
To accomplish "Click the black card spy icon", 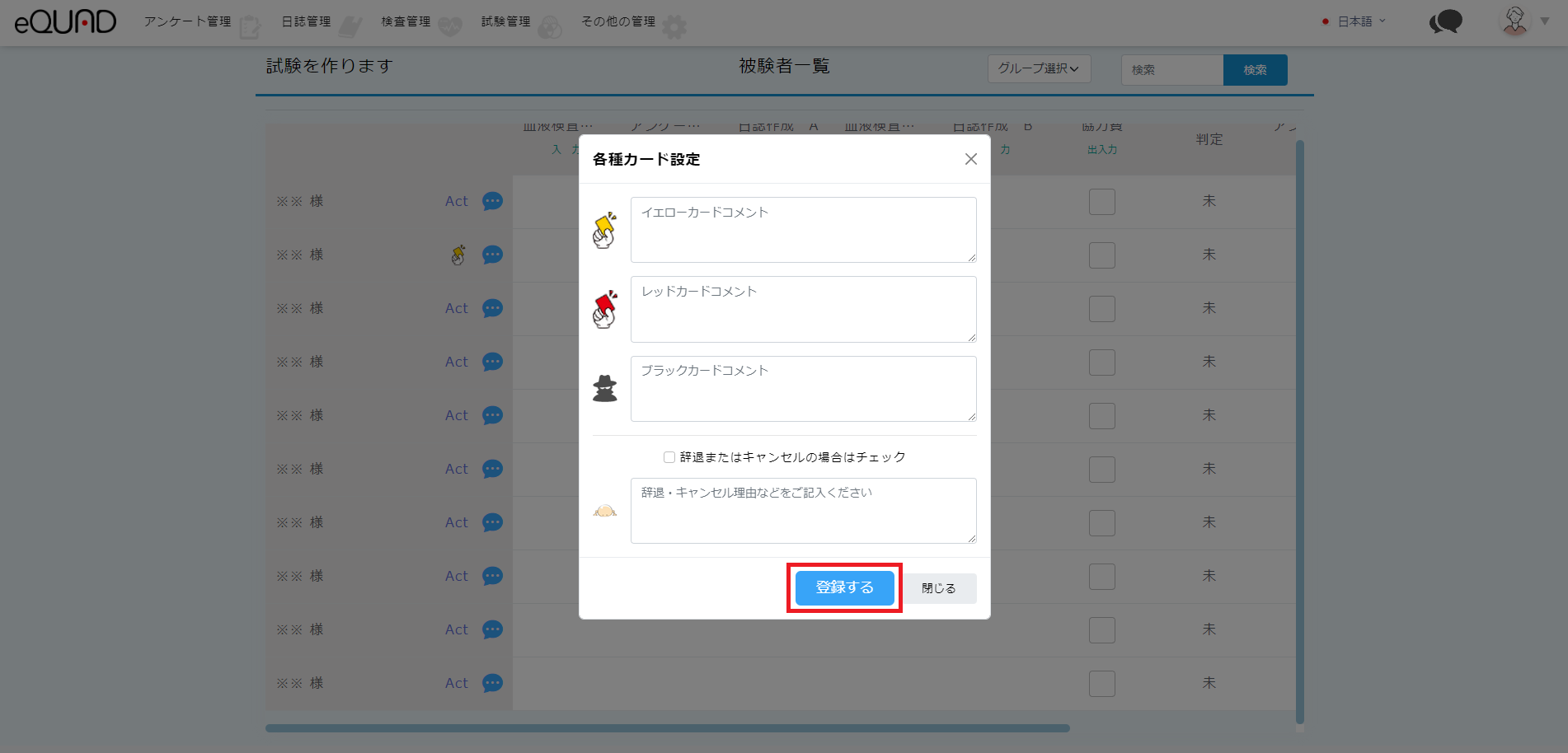I will pyautogui.click(x=604, y=389).
